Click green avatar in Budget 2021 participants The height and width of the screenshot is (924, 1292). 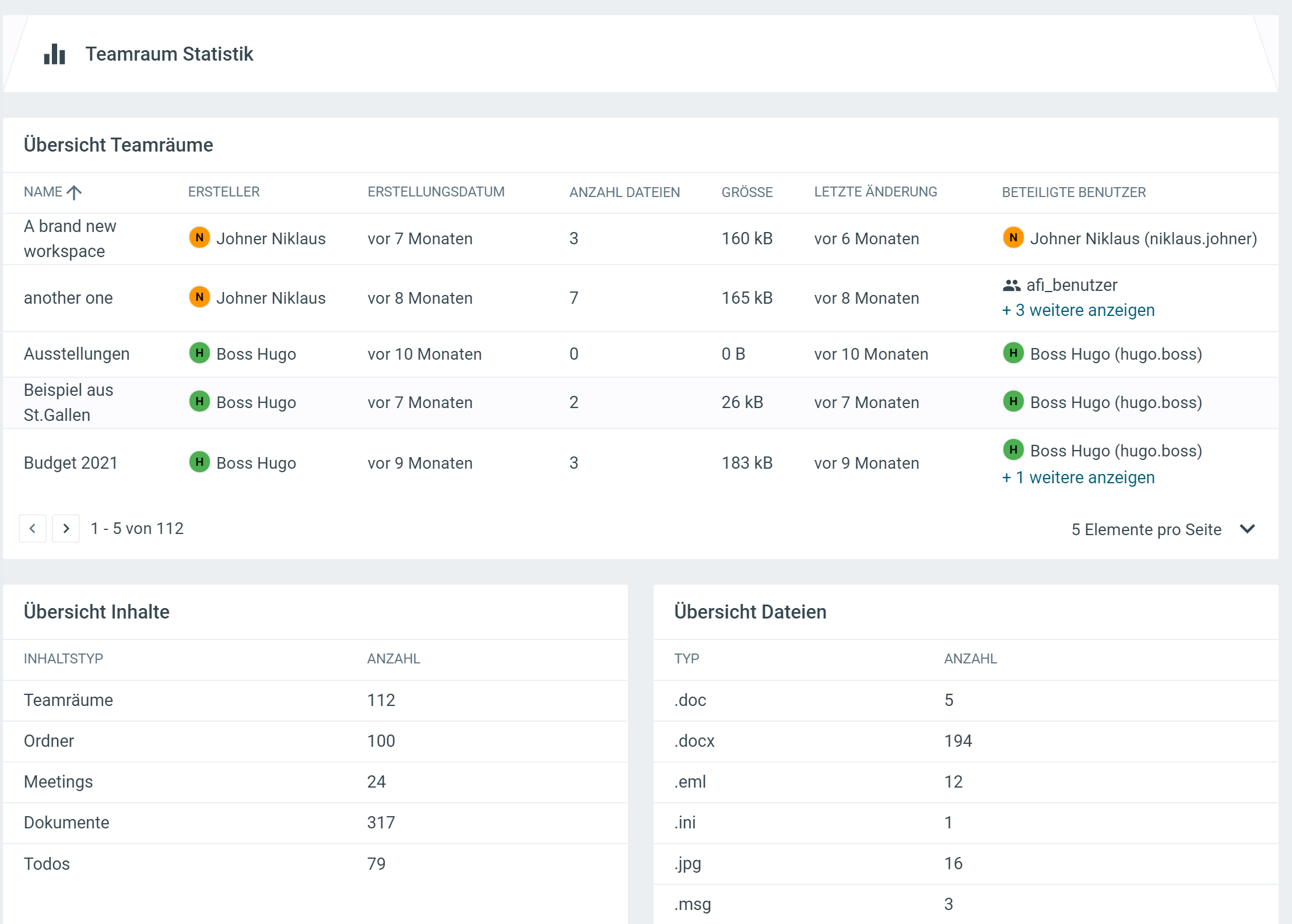click(1013, 450)
